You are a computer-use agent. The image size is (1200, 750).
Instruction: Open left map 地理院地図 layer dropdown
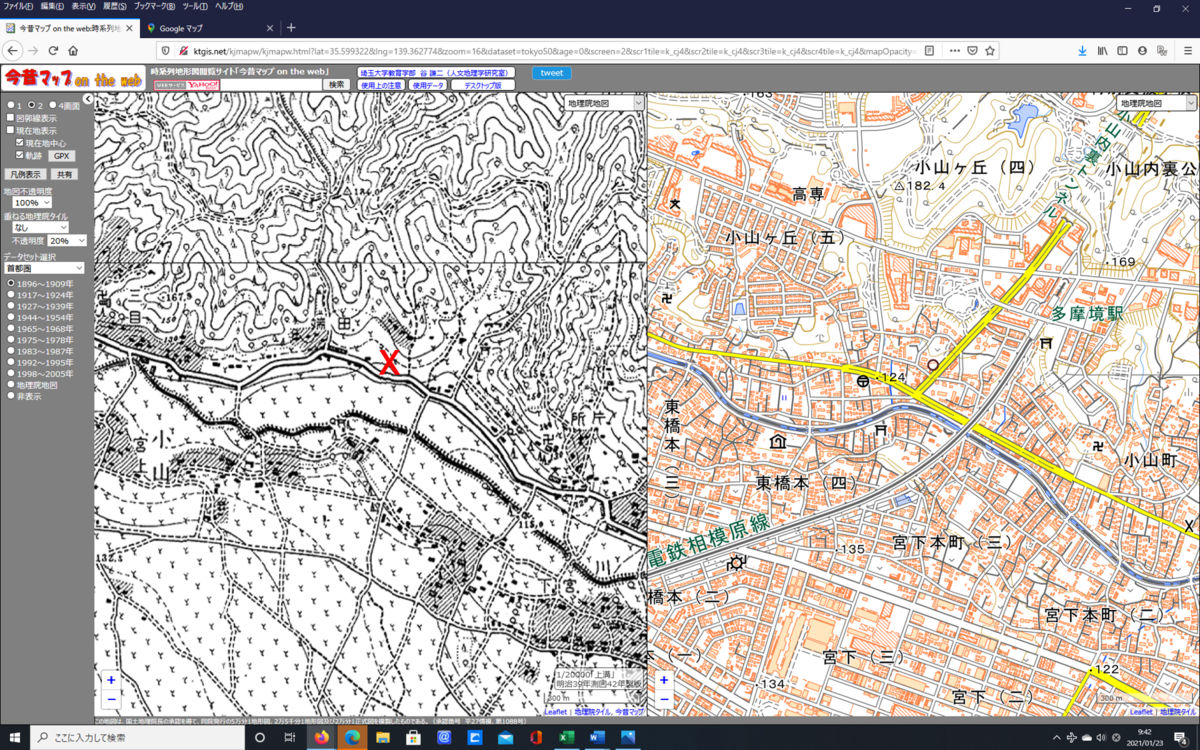pos(604,103)
